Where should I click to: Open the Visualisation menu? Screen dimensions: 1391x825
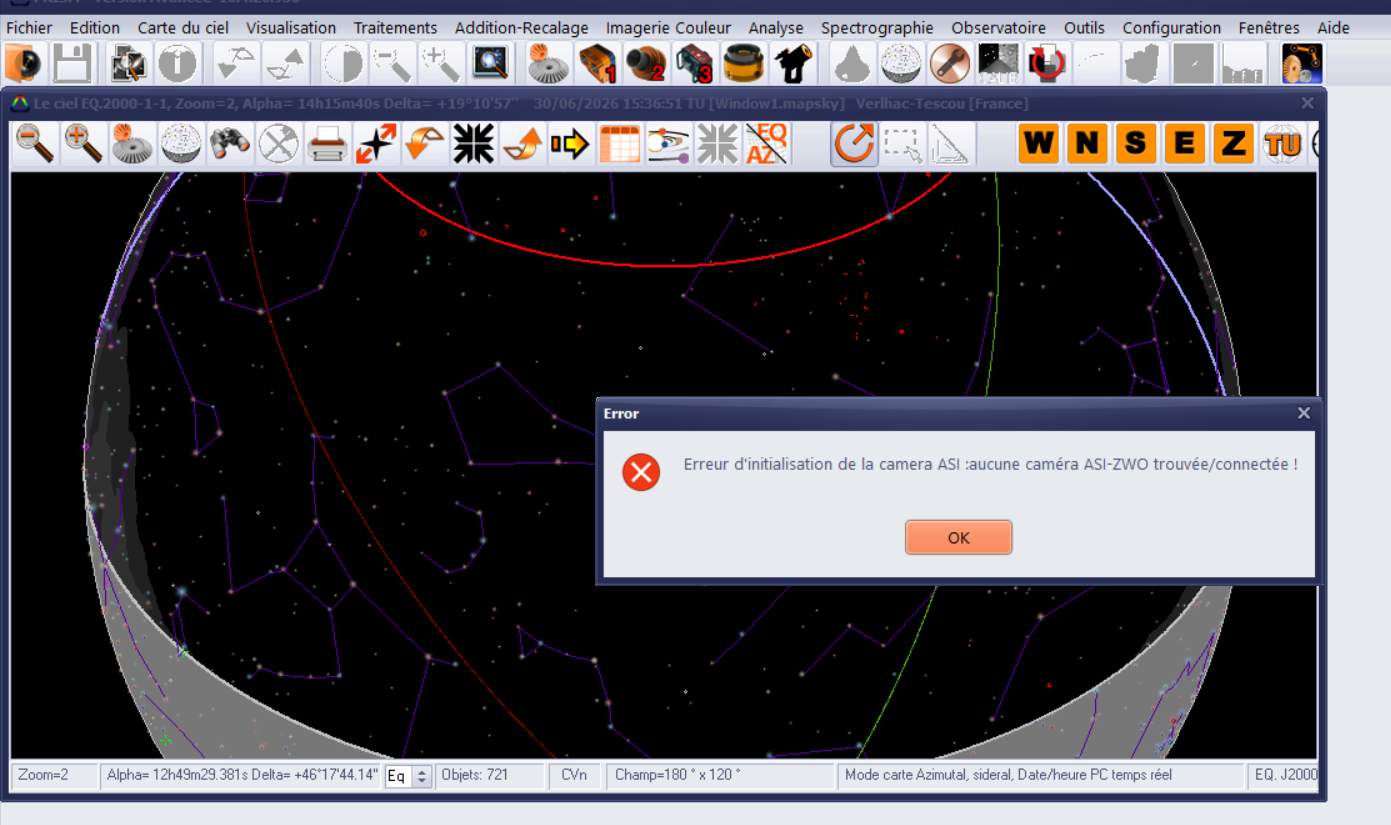point(291,28)
